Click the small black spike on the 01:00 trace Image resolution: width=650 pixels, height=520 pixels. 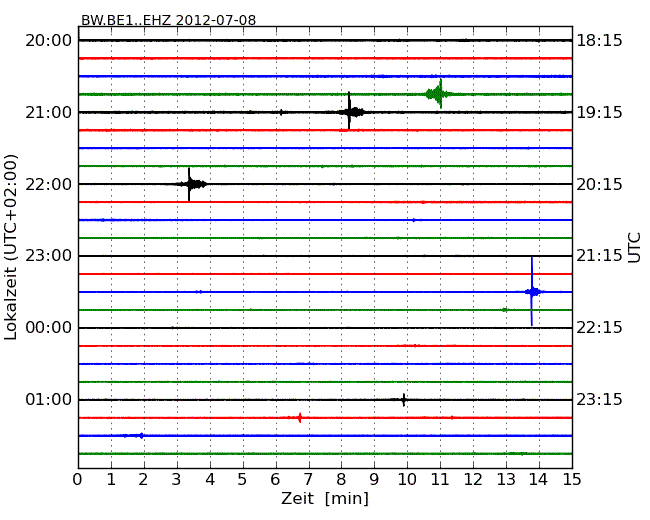(403, 400)
